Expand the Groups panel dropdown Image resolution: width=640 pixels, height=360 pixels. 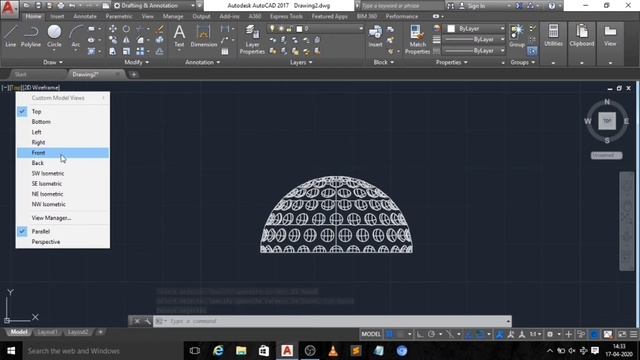click(522, 62)
